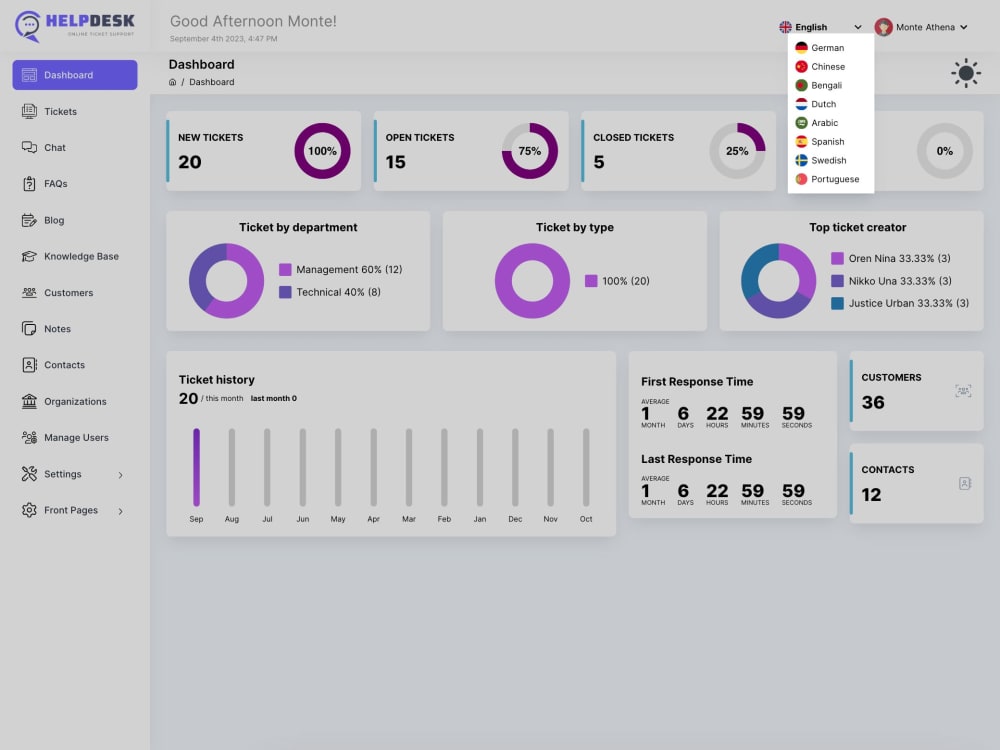
Task: Click the HelpDesk logo
Action: click(75, 26)
